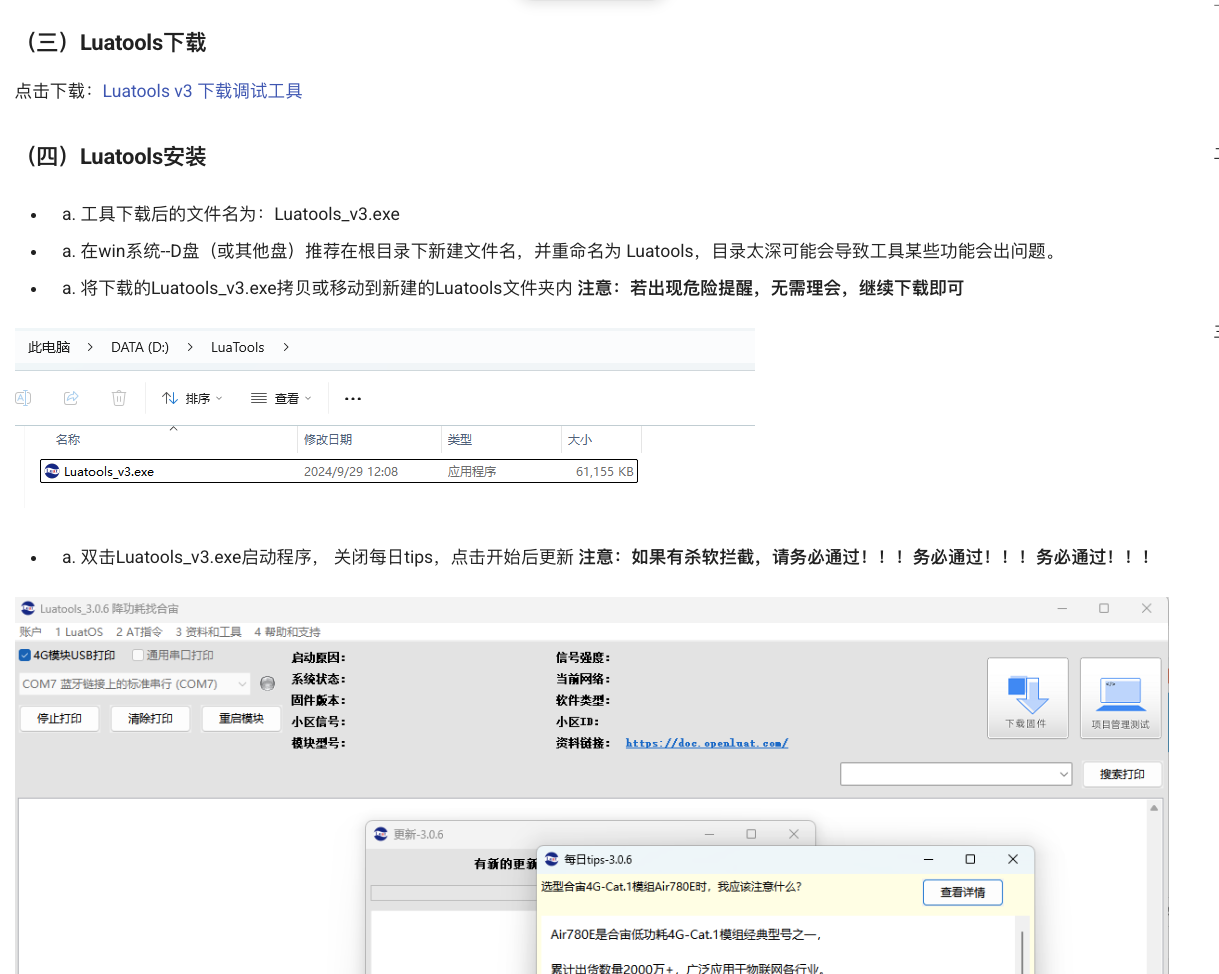Open the 查看 view dropdown
This screenshot has height=974, width=1219.
281,398
